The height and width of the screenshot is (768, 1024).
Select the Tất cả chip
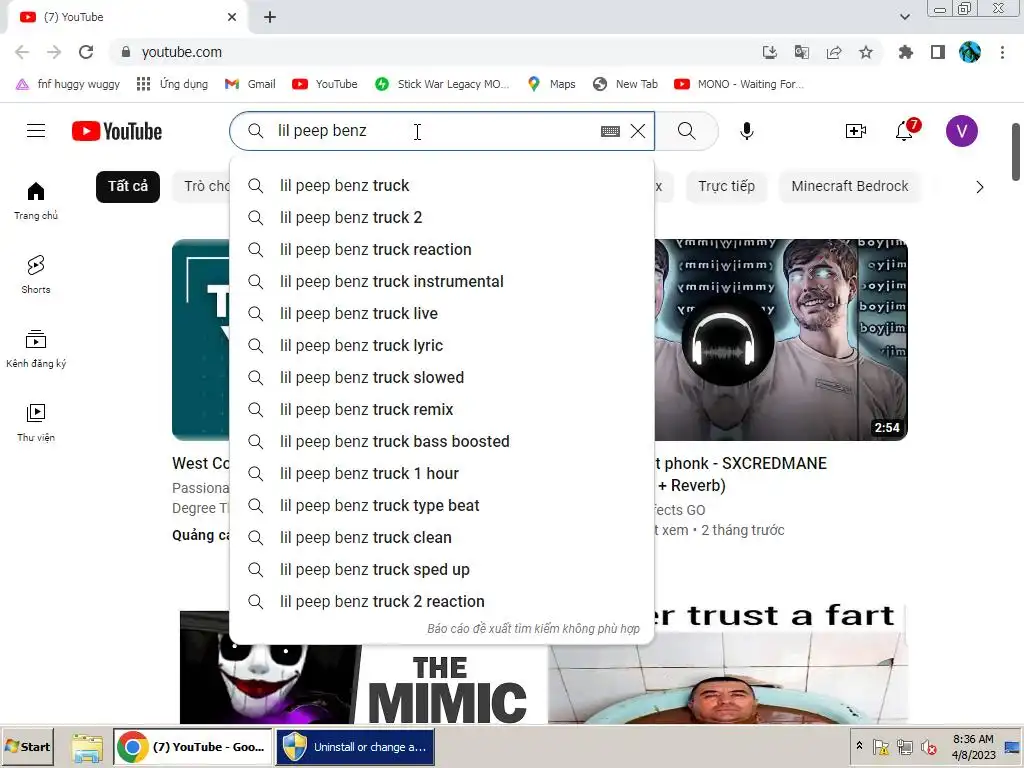(128, 186)
